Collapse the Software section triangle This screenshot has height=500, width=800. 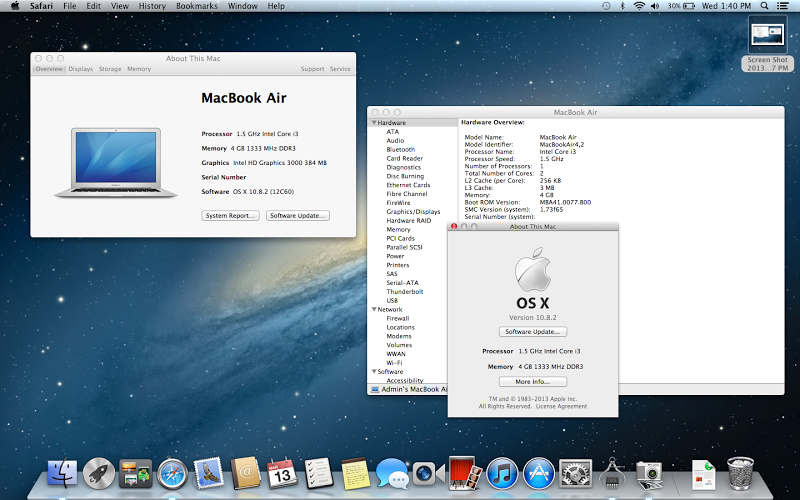(x=374, y=372)
